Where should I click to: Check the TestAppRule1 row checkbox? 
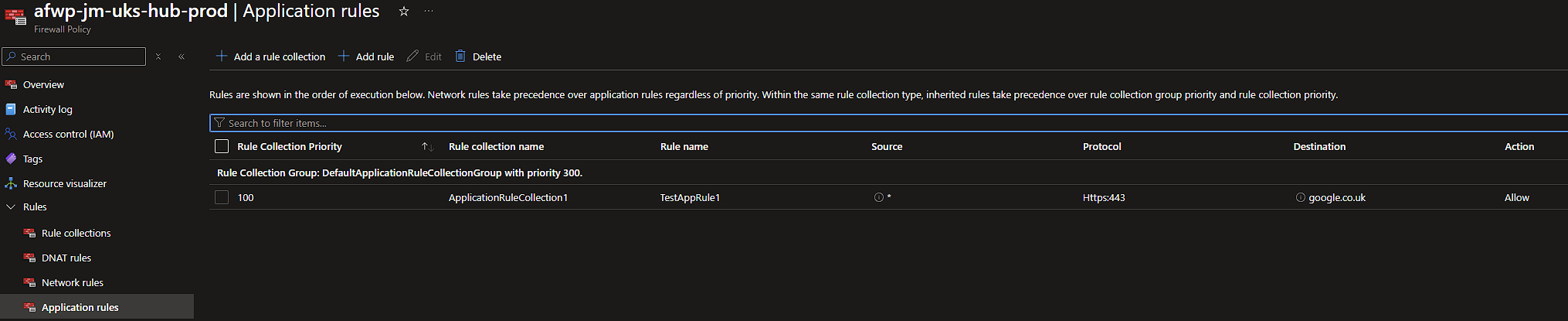(222, 197)
